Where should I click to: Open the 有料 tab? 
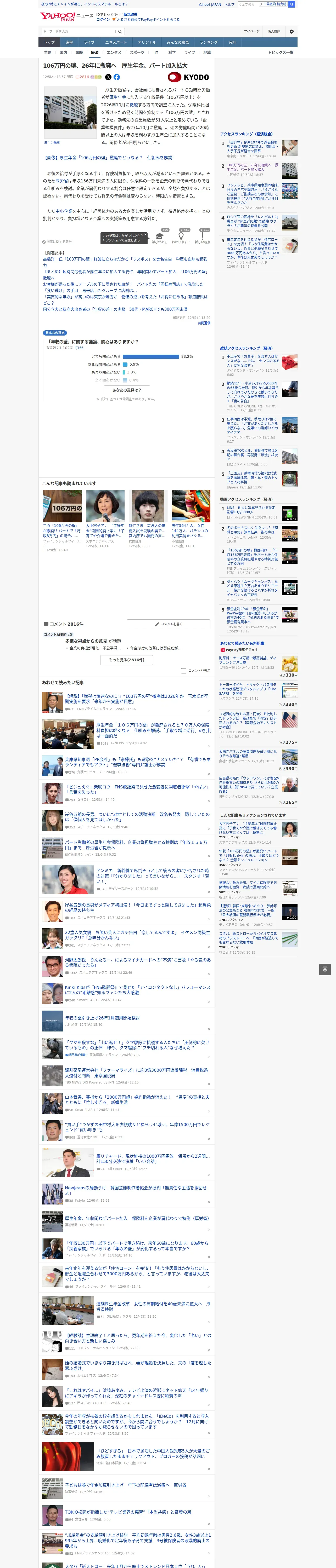pos(232,42)
